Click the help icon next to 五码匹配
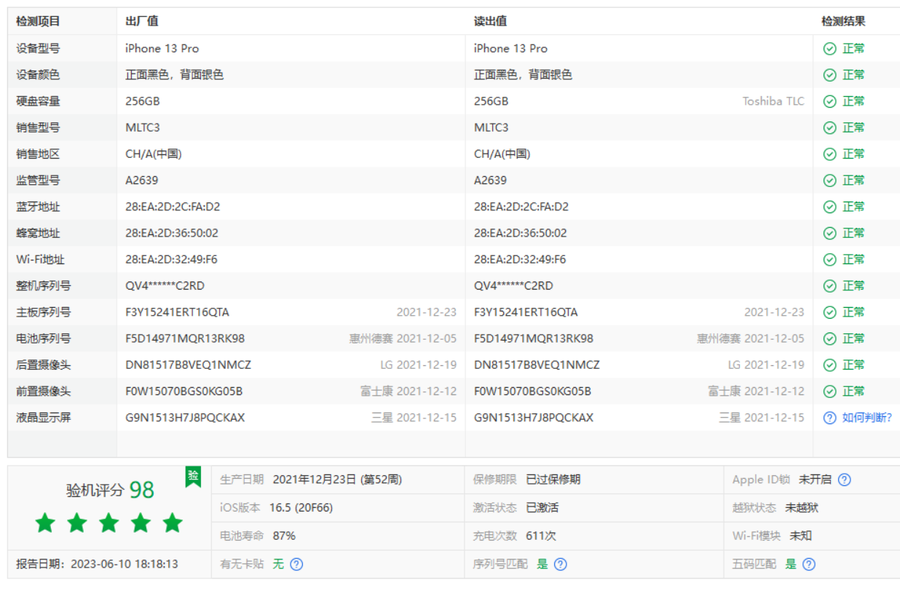The height and width of the screenshot is (593, 900). [809, 565]
